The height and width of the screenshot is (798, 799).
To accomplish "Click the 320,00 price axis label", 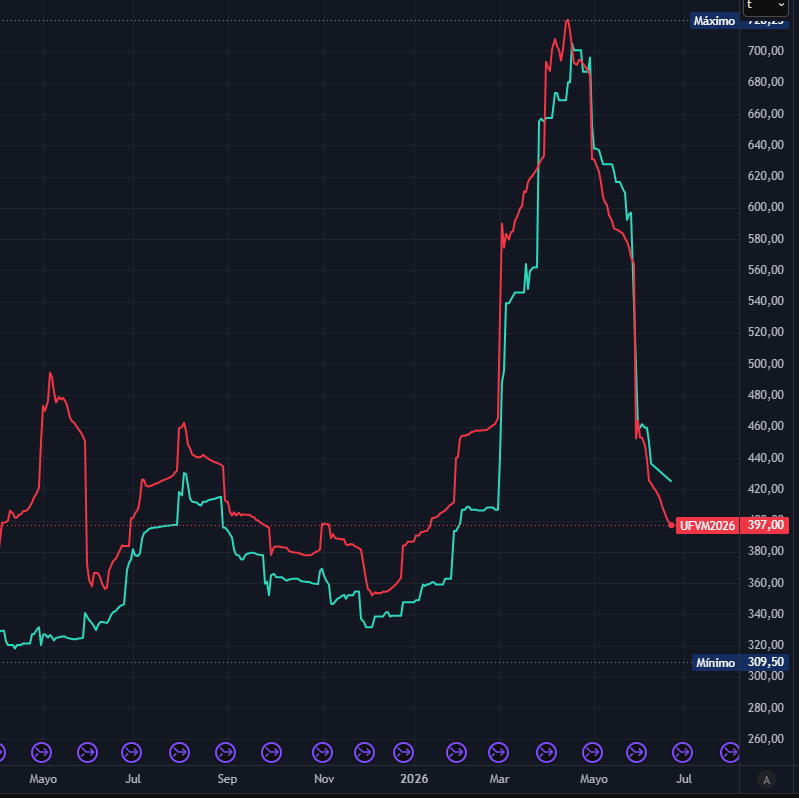I will [x=765, y=645].
